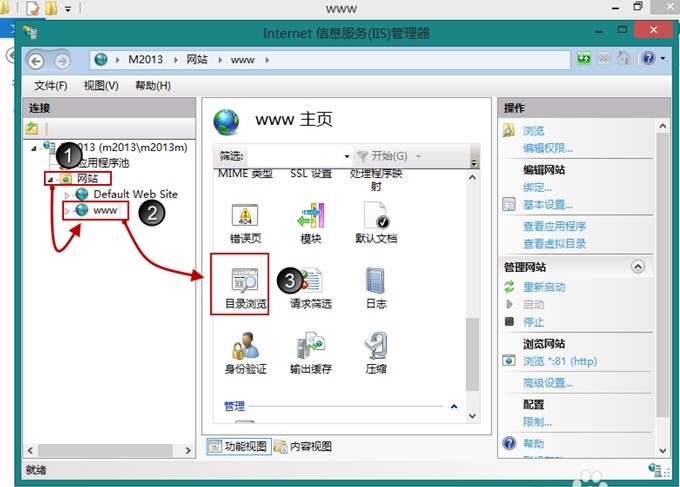Collapse the 管理网站 section chevron
Image resolution: width=680 pixels, height=487 pixels.
(x=638, y=266)
